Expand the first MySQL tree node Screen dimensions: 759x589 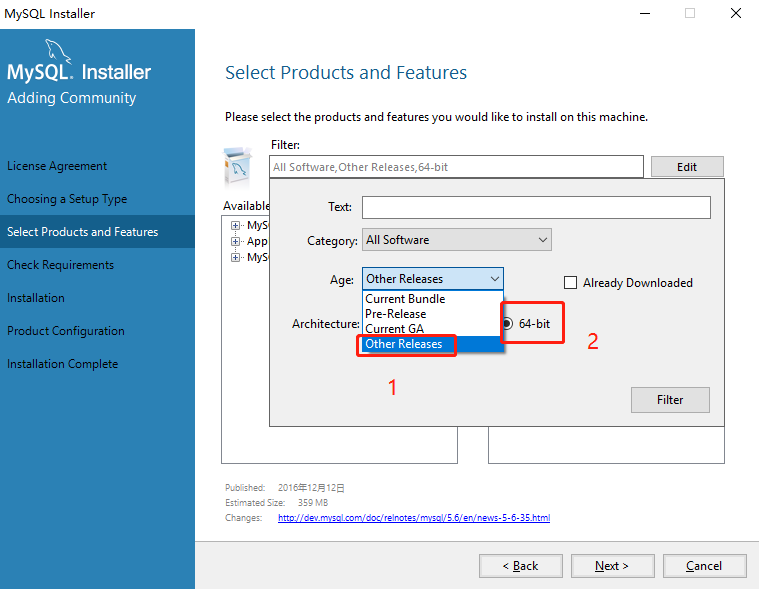[235, 226]
